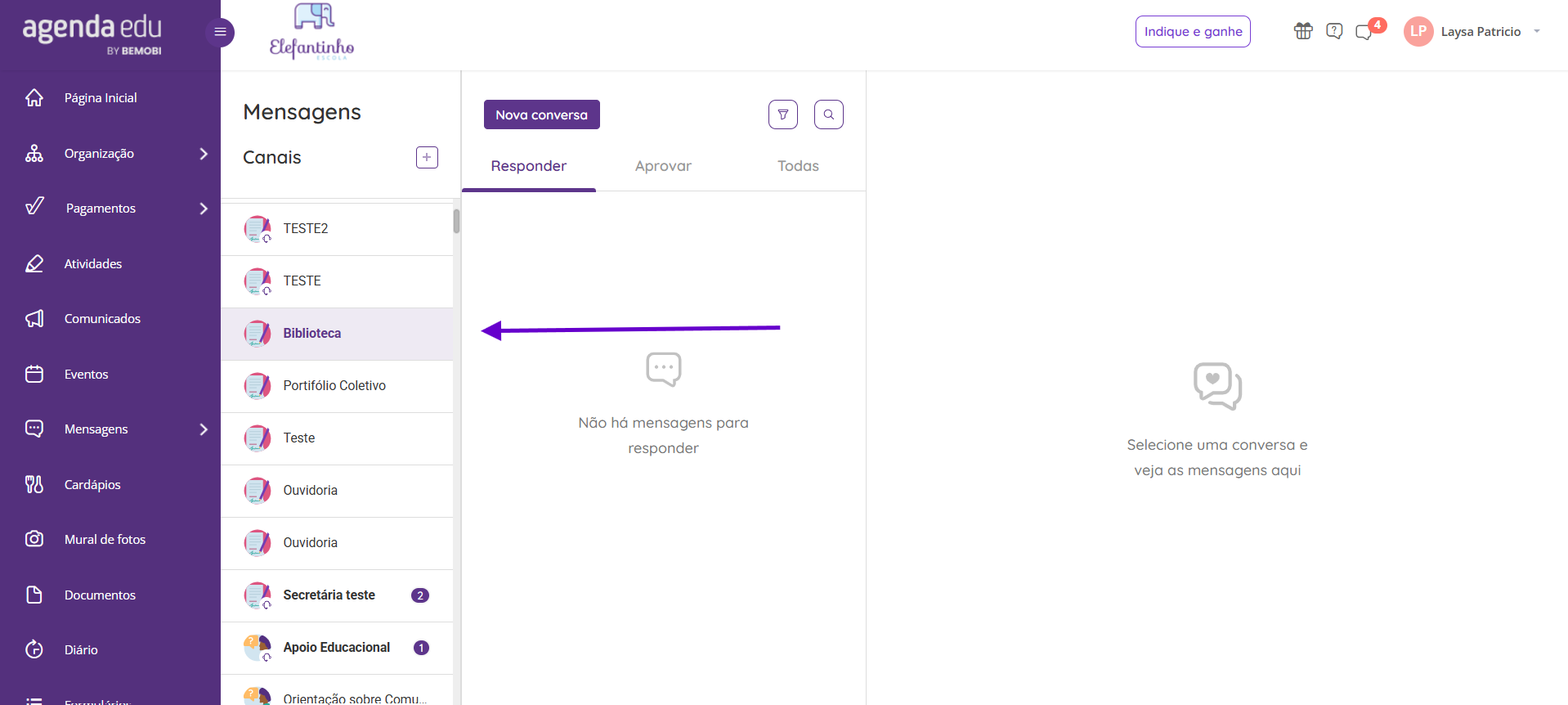This screenshot has height=705, width=1568.
Task: Open the Laysa Patricio user dropdown
Action: coord(1472,31)
